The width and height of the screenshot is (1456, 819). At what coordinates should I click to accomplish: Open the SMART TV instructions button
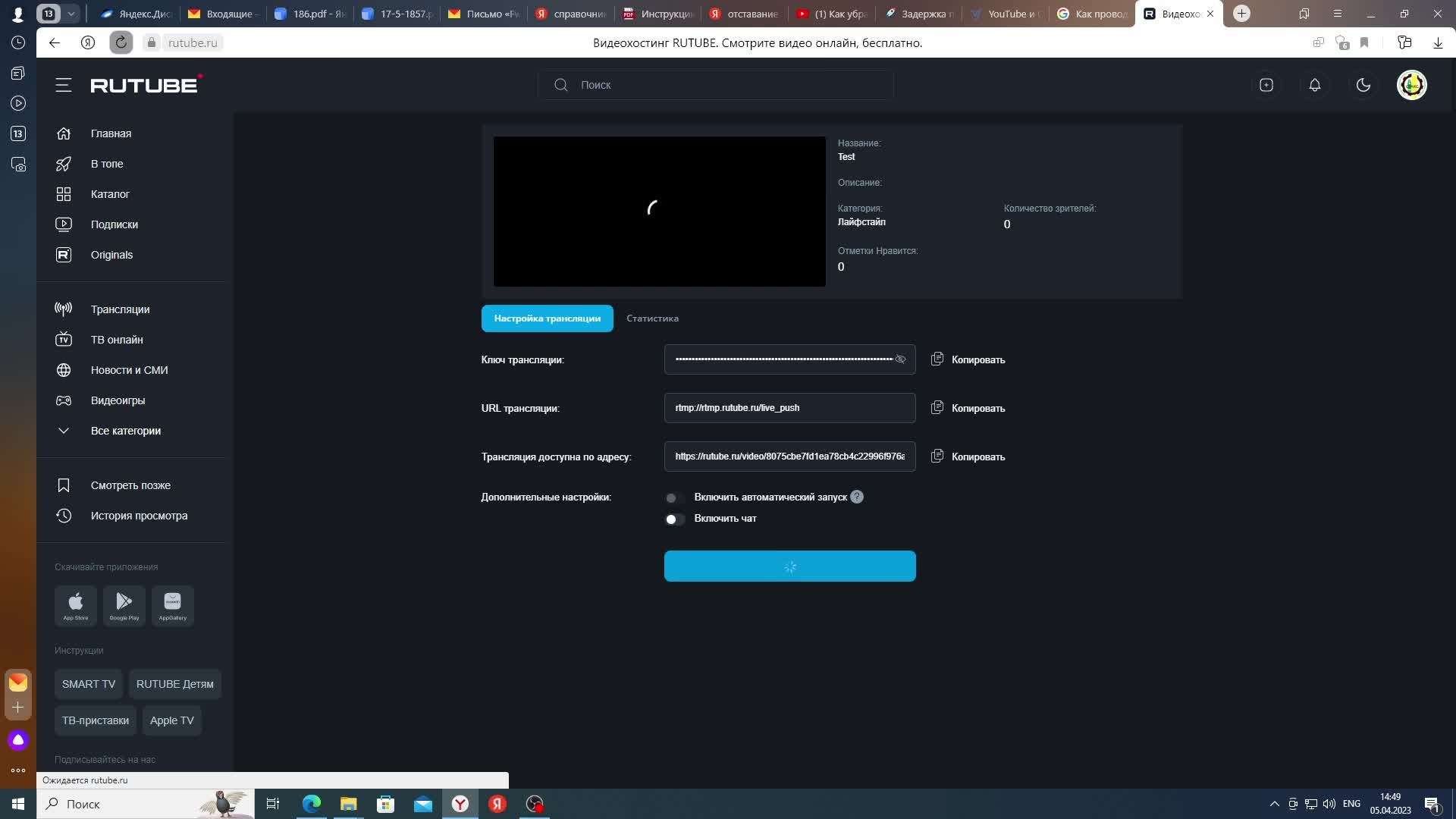pos(89,684)
